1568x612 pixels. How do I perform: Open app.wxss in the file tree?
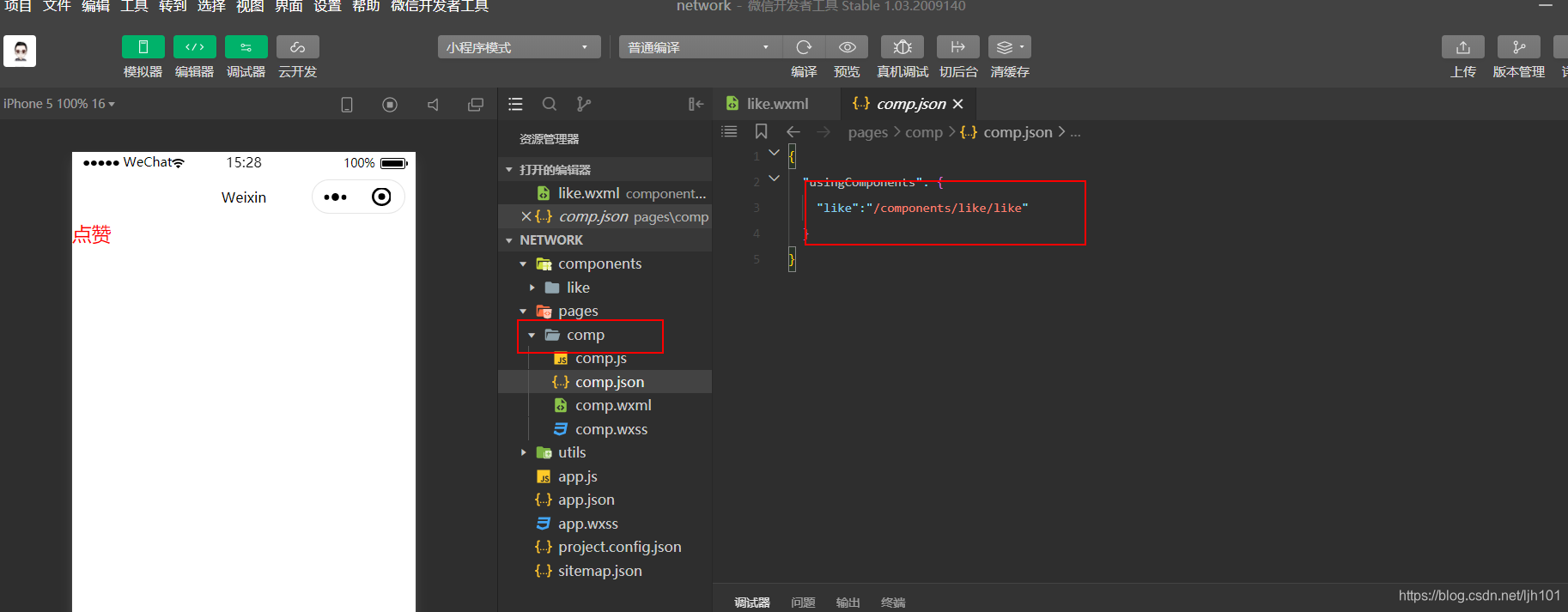click(605, 524)
